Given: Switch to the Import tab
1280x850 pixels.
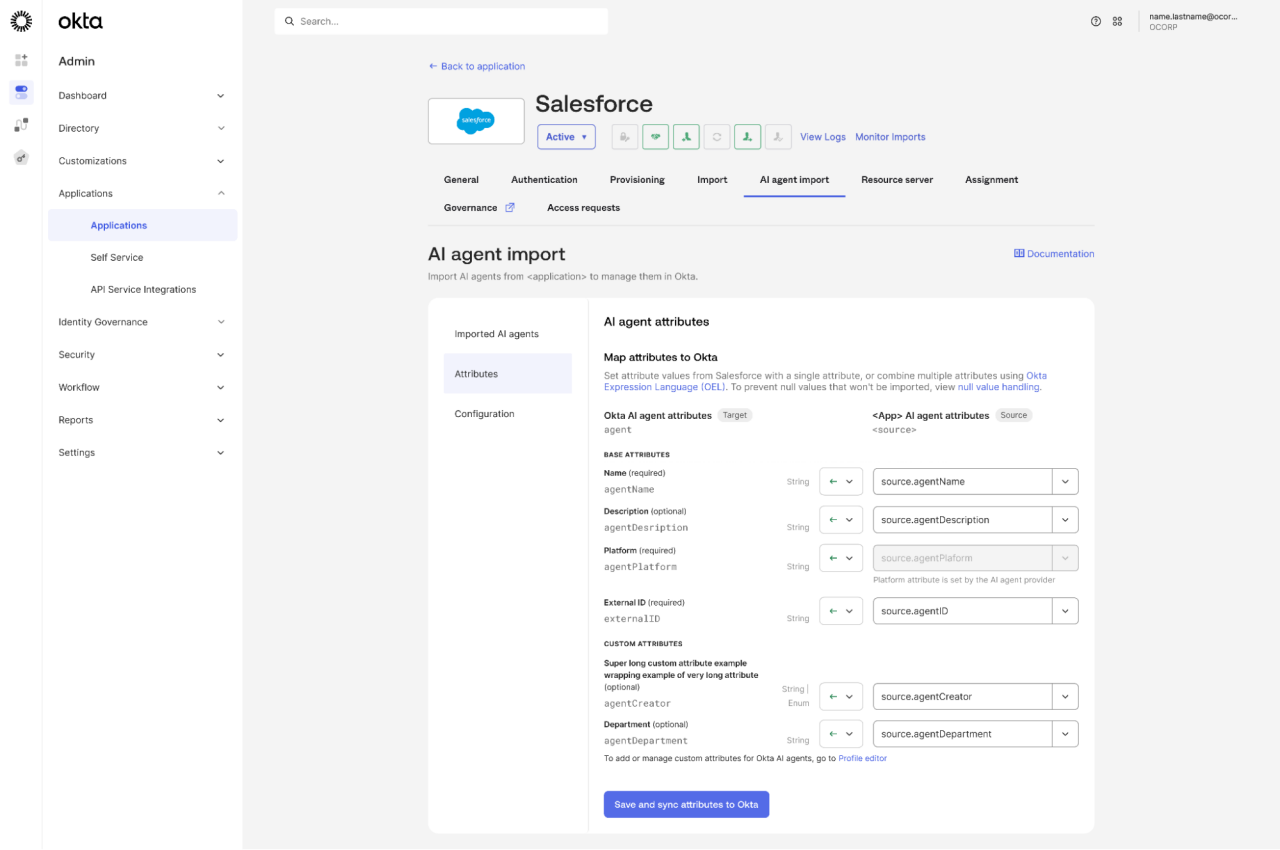Looking at the screenshot, I should 712,180.
